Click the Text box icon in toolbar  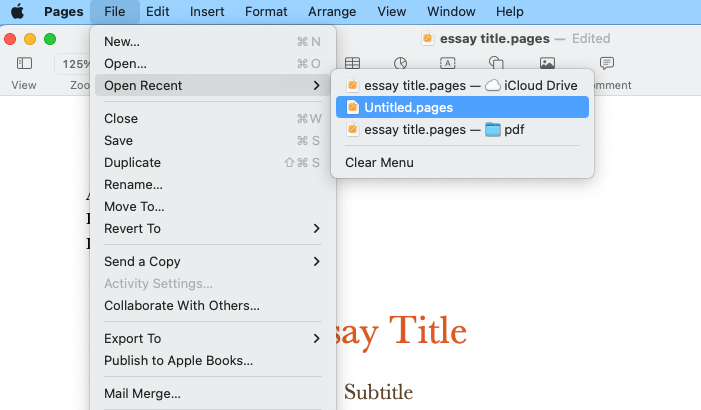pos(448,63)
